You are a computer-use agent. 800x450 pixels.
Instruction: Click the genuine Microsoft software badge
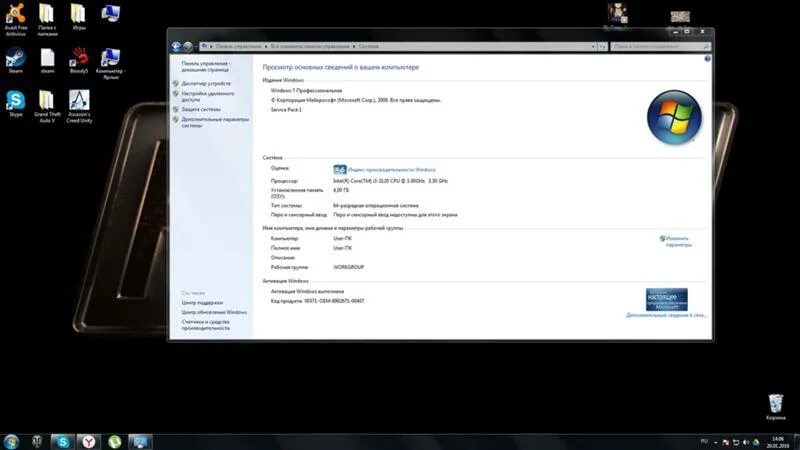point(666,299)
